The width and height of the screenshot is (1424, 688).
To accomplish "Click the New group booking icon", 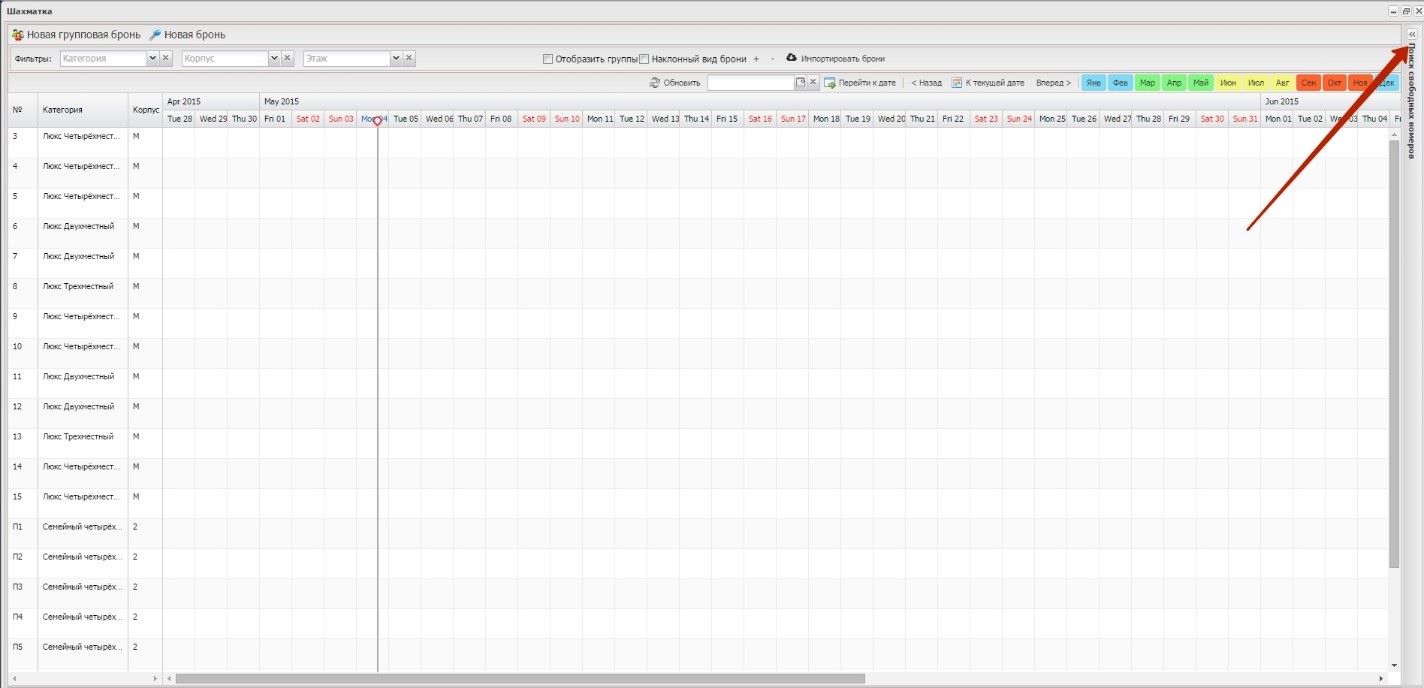I will (17, 35).
